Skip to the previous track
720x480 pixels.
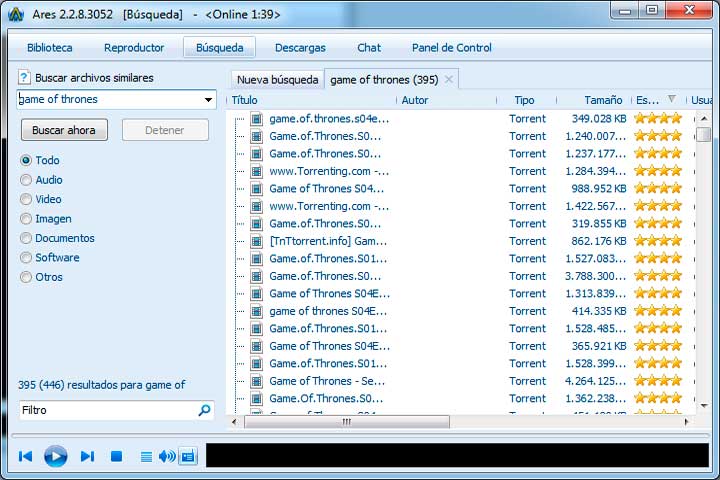[x=25, y=456]
